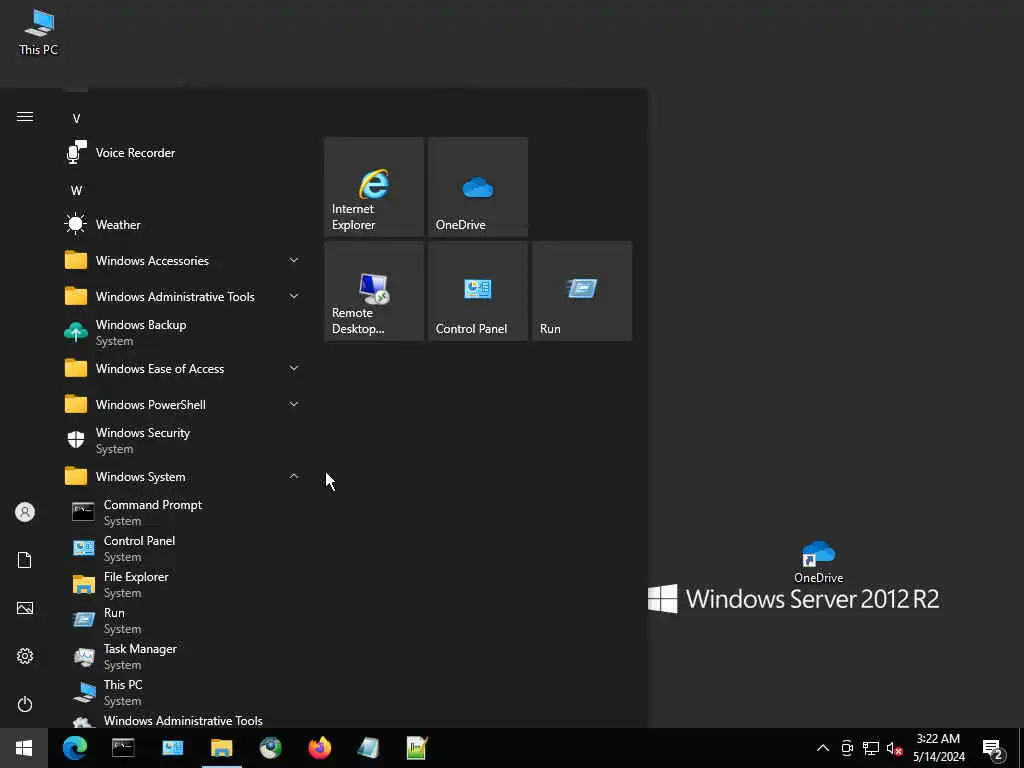Open Documents from the Start sidebar
The image size is (1024, 768).
pos(25,560)
